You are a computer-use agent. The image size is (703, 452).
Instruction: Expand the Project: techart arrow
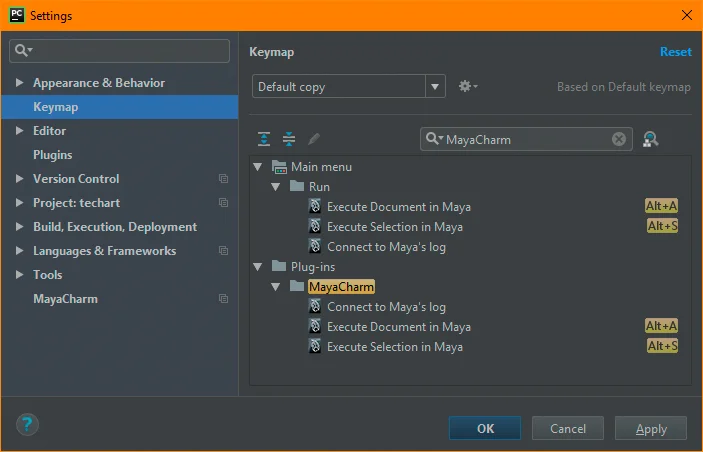[x=19, y=203]
